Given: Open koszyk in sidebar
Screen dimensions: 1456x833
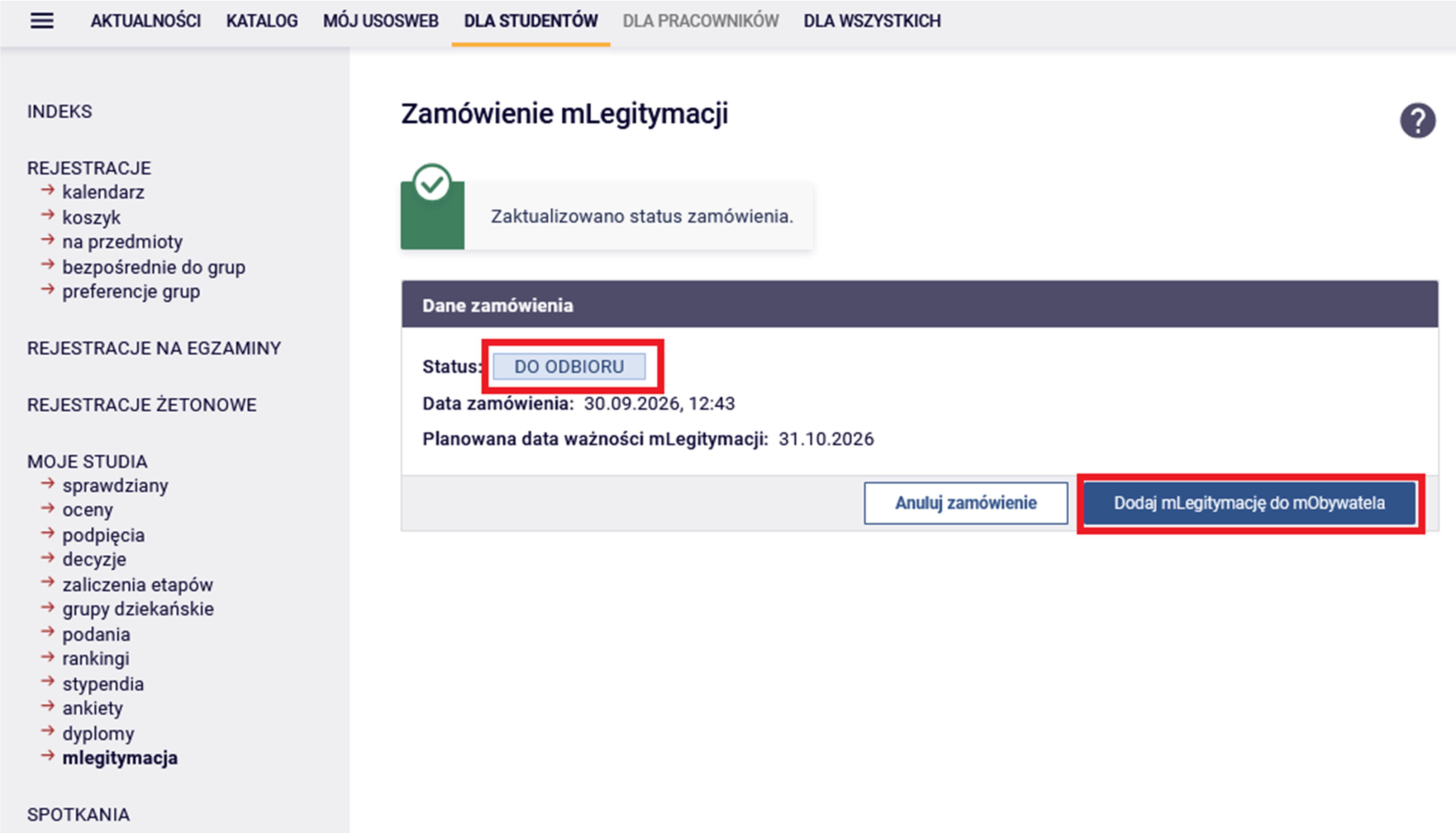Looking at the screenshot, I should [x=91, y=217].
